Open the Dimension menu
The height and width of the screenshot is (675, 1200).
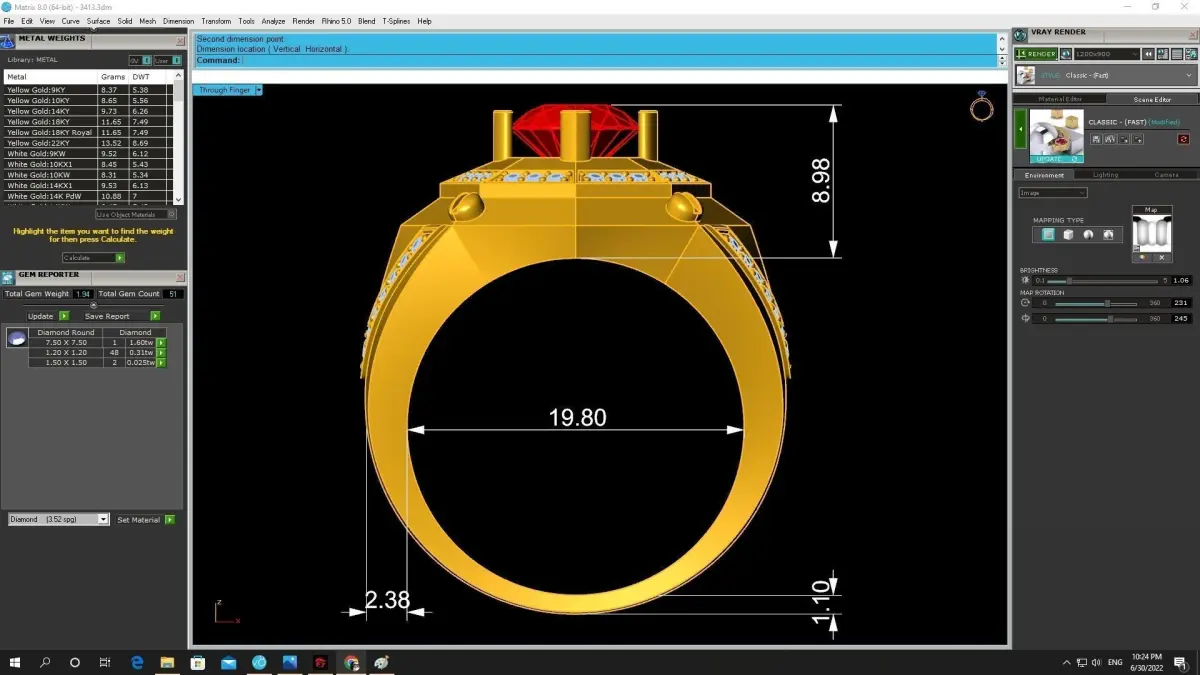pos(178,21)
